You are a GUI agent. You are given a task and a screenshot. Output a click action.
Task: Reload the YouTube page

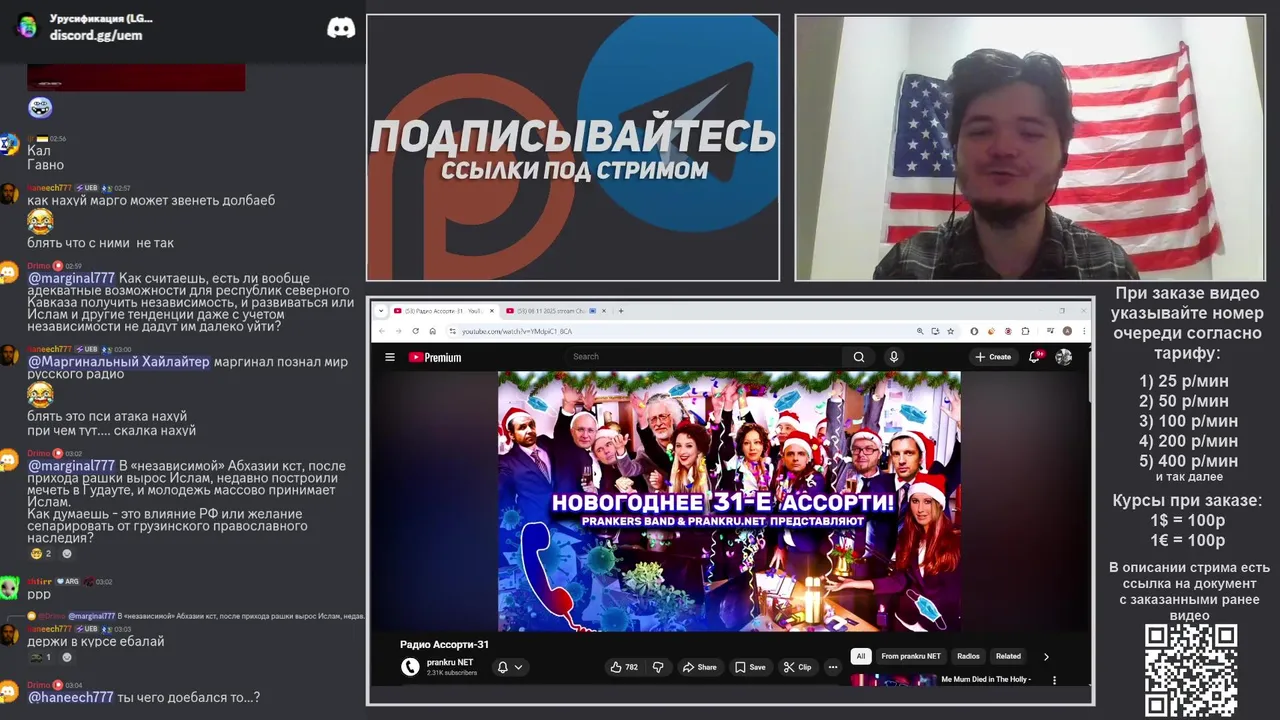tap(415, 331)
